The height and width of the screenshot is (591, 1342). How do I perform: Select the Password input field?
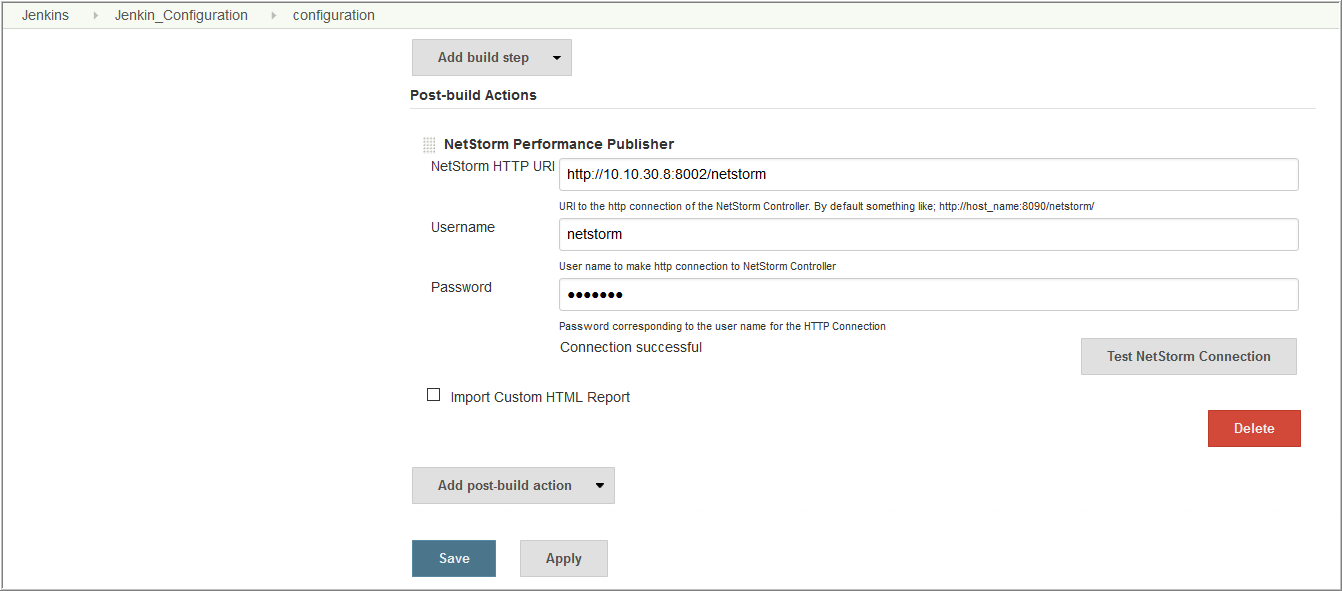tap(928, 294)
